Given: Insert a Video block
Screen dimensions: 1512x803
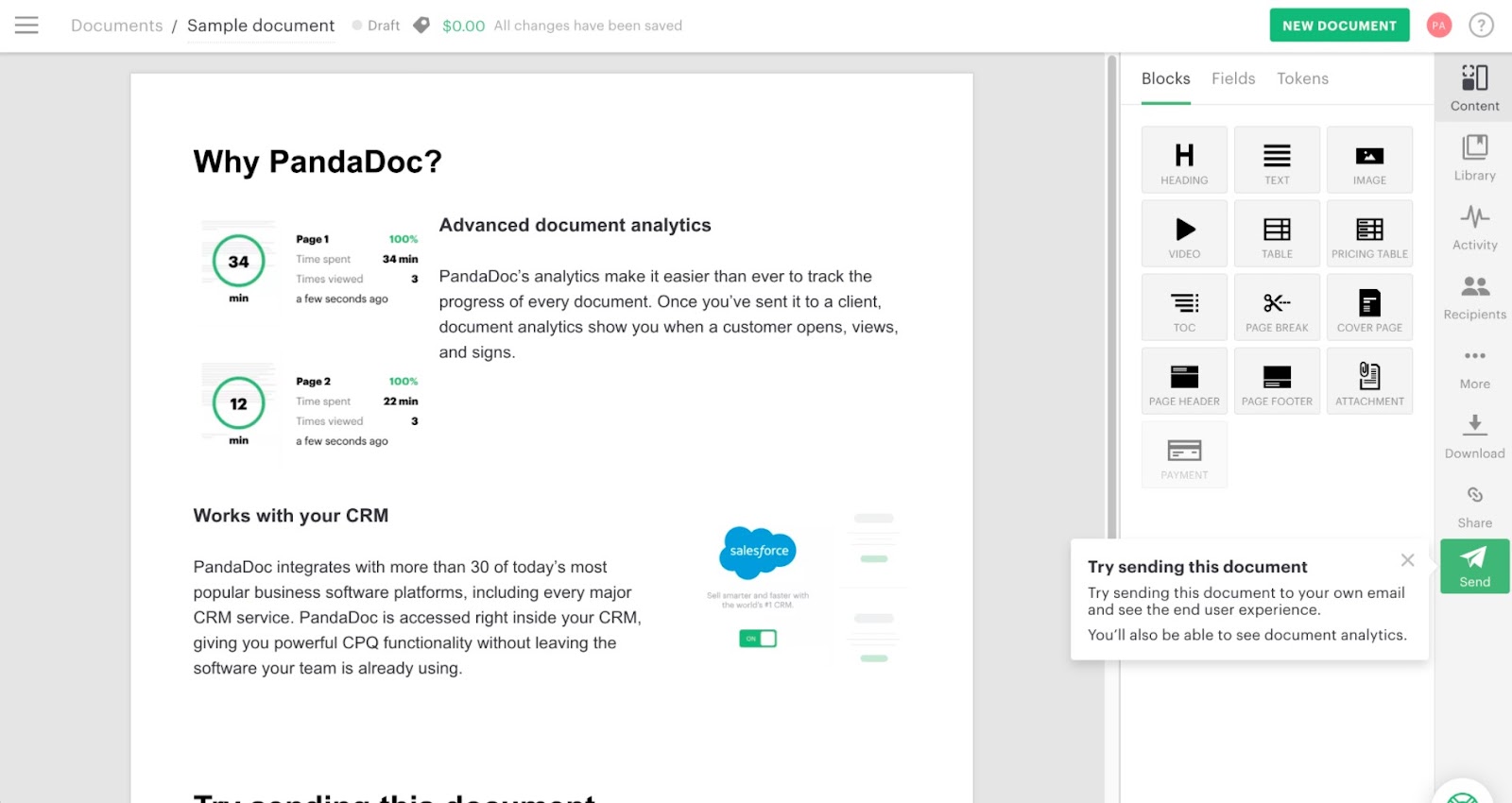Looking at the screenshot, I should click(1184, 233).
